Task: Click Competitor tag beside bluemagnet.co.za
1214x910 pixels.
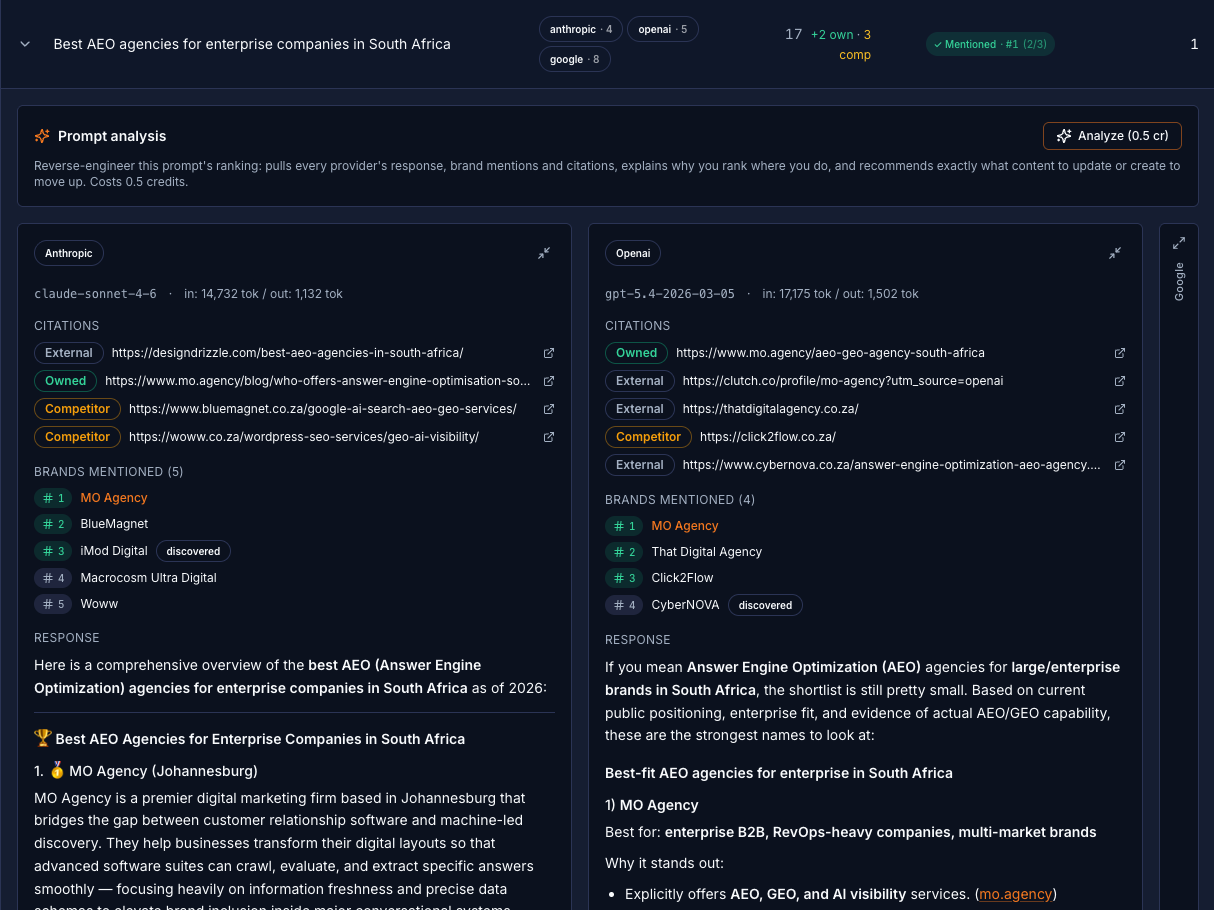Action: (x=78, y=409)
